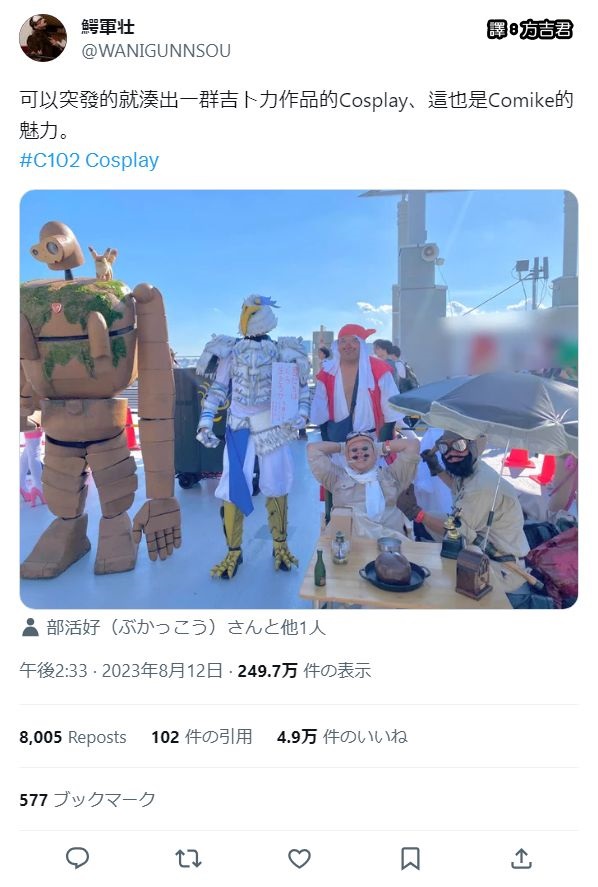The height and width of the screenshot is (887, 598).
Task: Click the repost arrows icon
Action: 188,858
